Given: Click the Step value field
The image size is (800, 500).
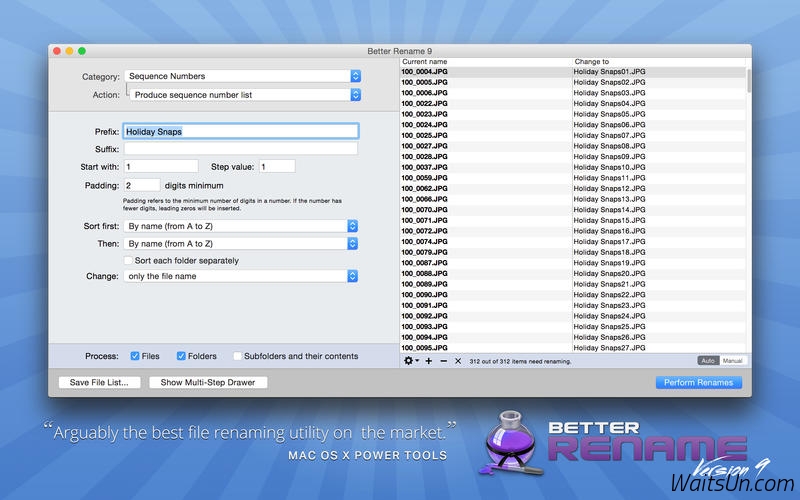Looking at the screenshot, I should tap(277, 167).
